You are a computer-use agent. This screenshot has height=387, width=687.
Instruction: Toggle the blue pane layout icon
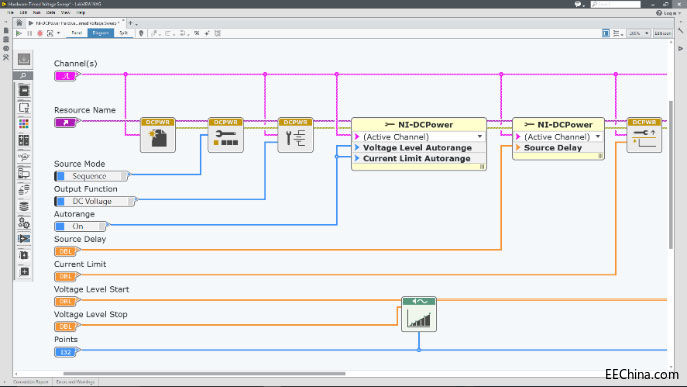point(606,33)
